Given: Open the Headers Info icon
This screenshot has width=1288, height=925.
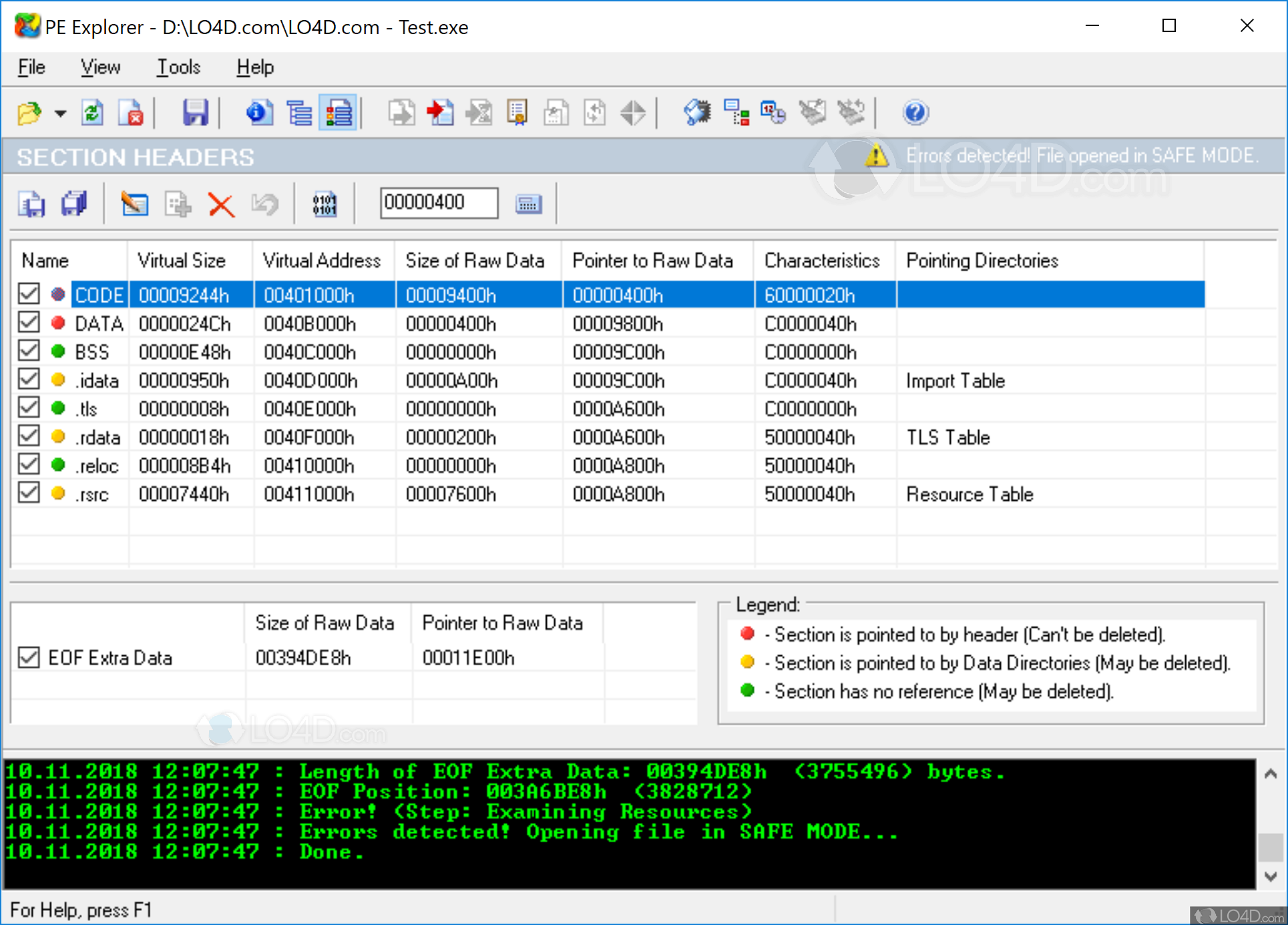Looking at the screenshot, I should [x=259, y=113].
